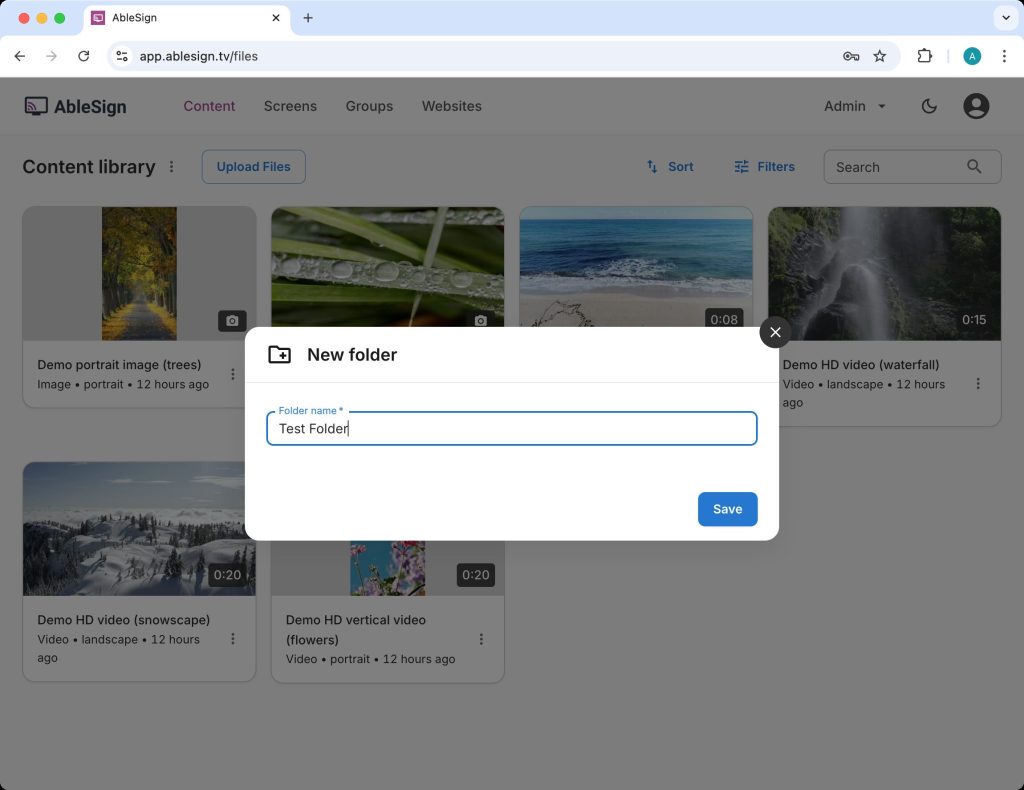This screenshot has width=1024, height=790.
Task: Open the Screens tab
Action: pyautogui.click(x=290, y=106)
